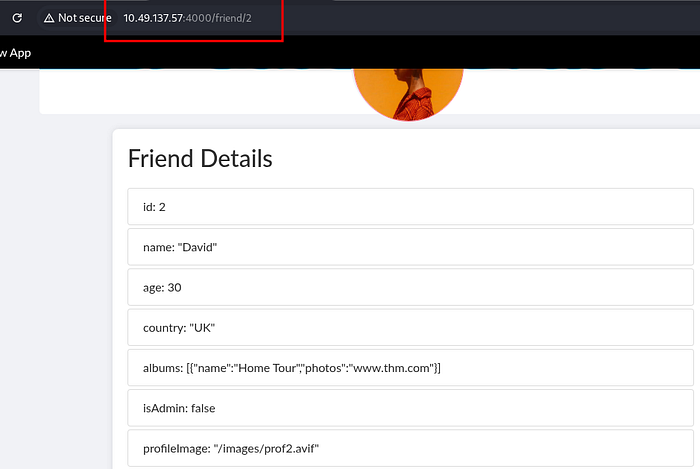
Task: Select the row age: 30
Action: 410,287
